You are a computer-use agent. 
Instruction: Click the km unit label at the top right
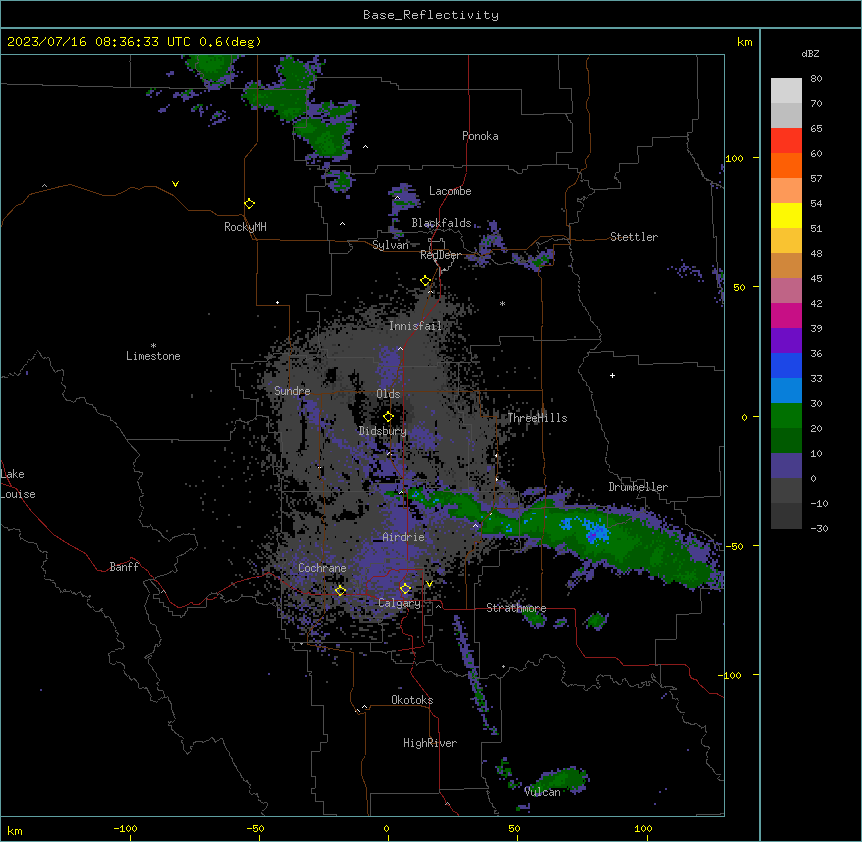(x=744, y=42)
